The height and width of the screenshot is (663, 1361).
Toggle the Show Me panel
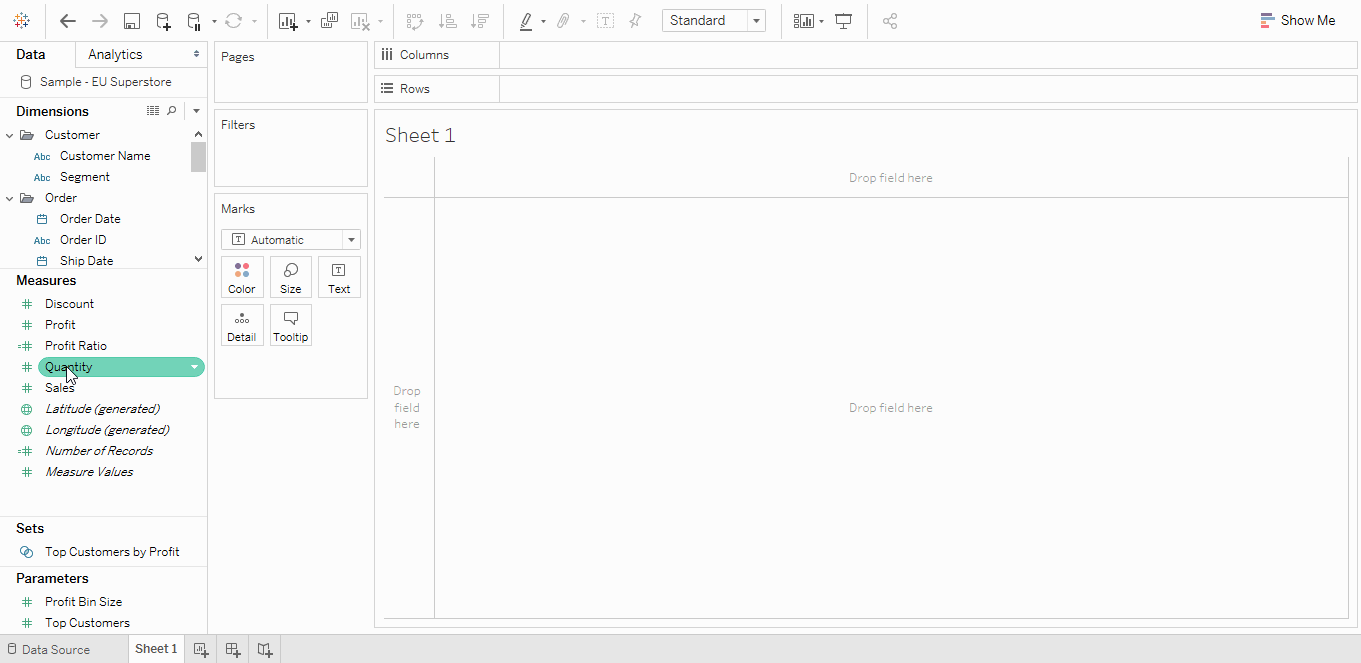coord(1297,20)
